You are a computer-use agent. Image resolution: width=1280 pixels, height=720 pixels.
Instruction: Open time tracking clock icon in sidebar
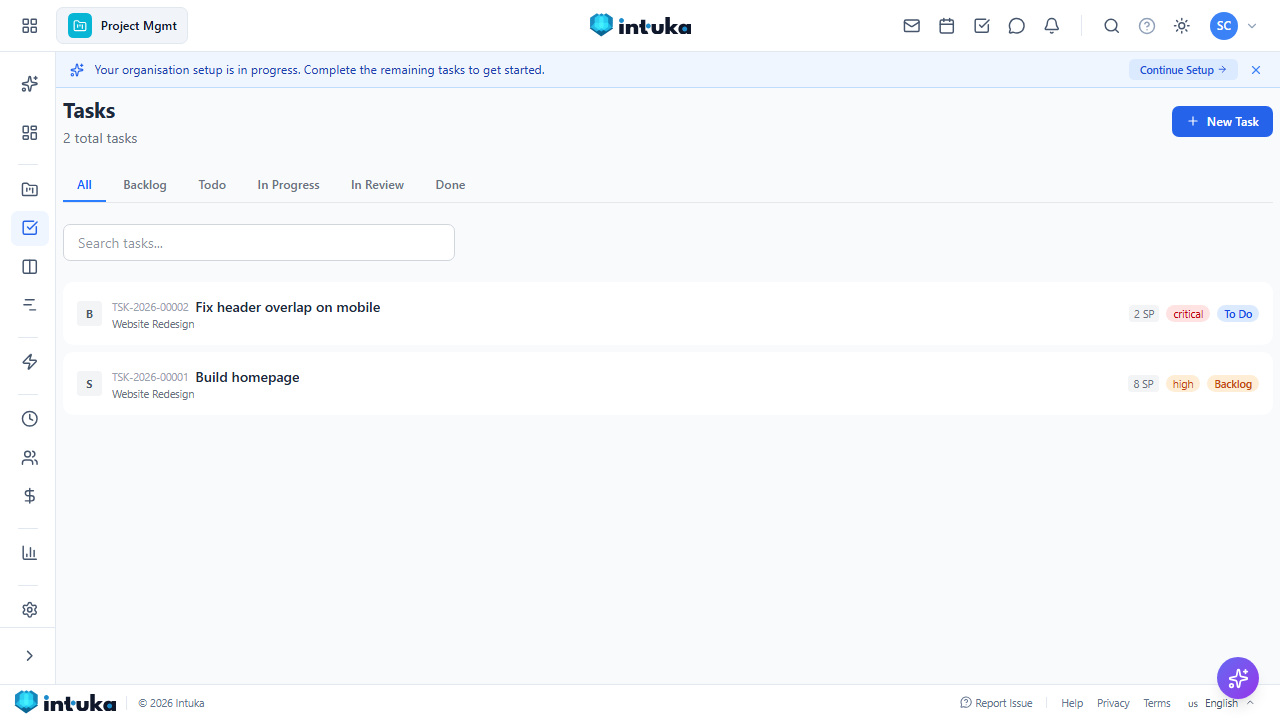tap(30, 419)
